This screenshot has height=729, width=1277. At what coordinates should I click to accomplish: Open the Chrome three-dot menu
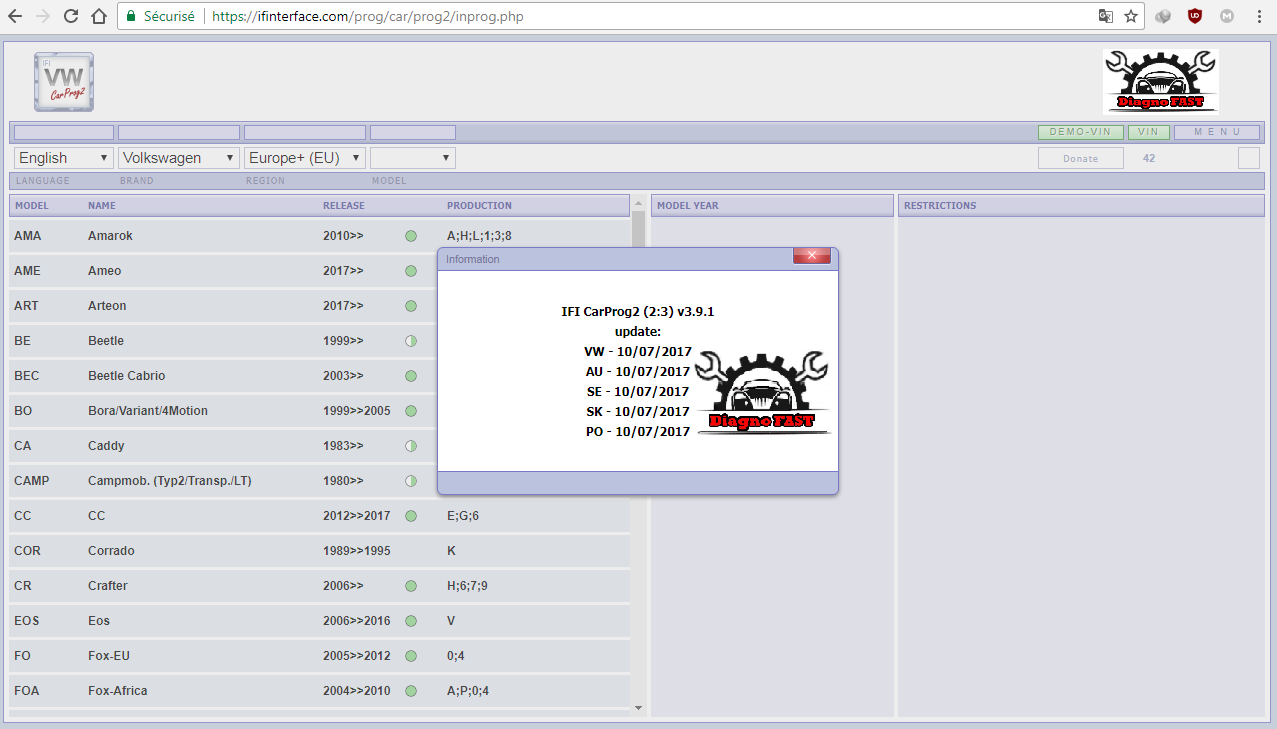[x=1259, y=16]
